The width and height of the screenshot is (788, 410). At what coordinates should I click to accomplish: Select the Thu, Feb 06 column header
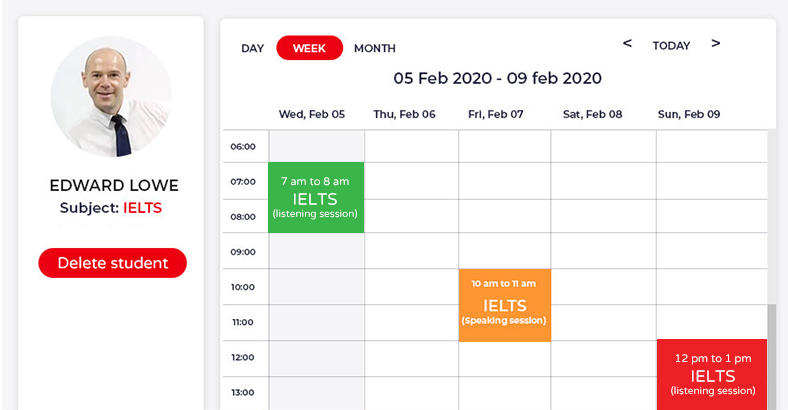[404, 114]
